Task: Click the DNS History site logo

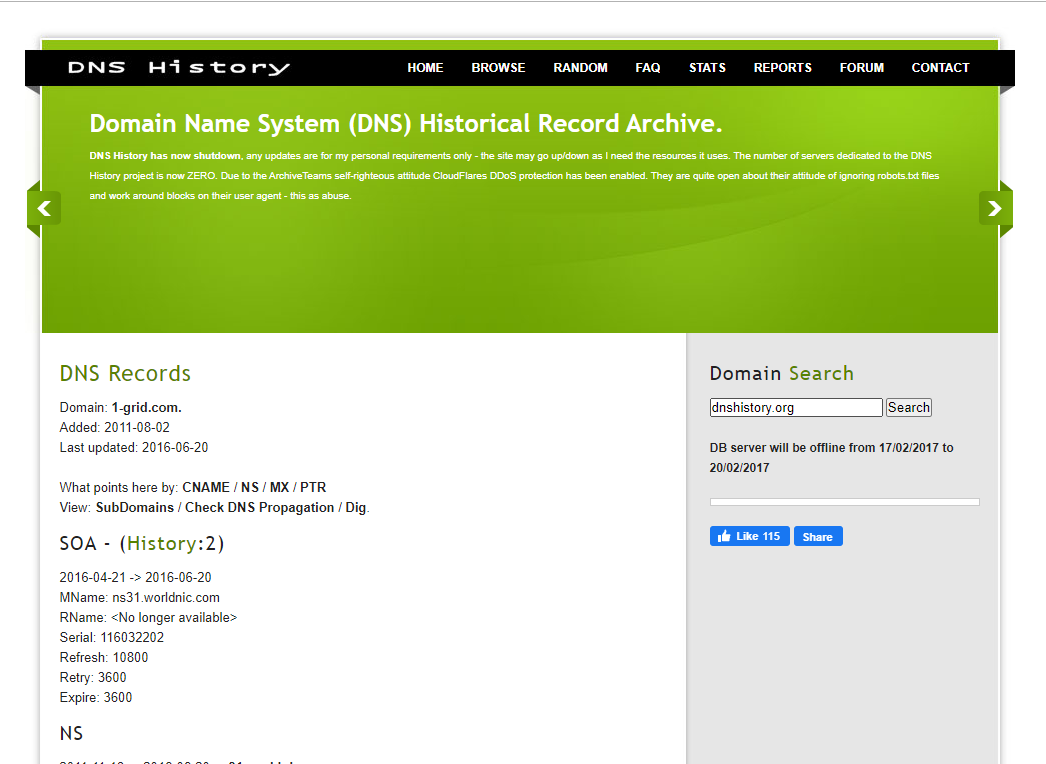Action: [x=179, y=67]
